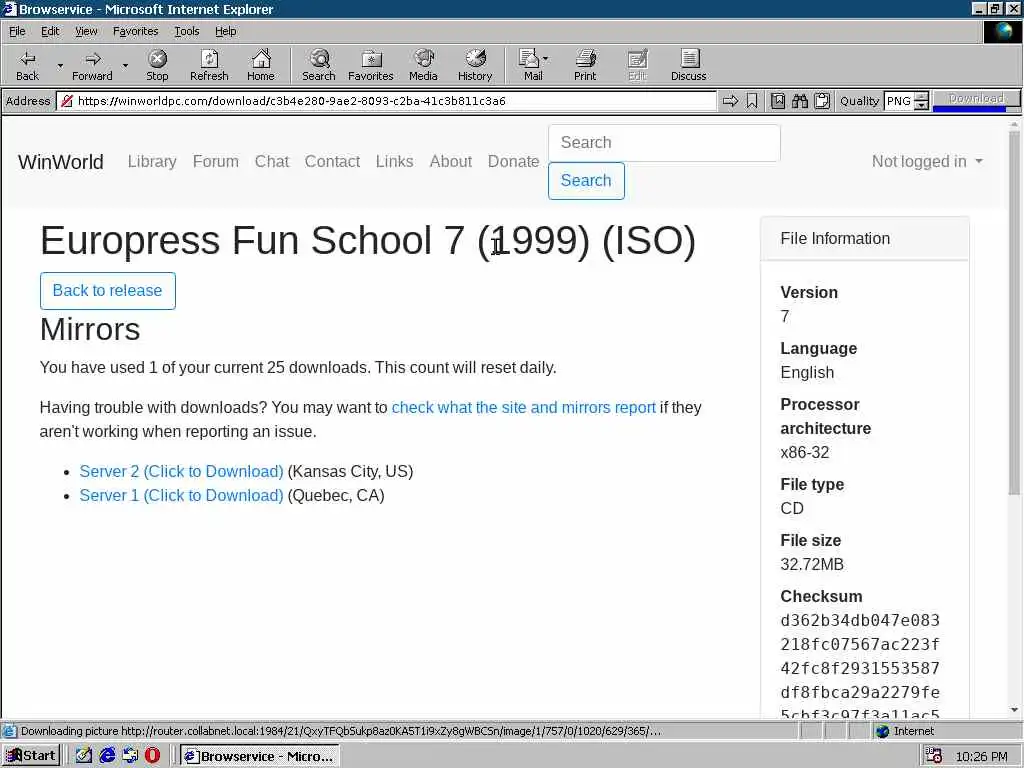Open the File menu
Screen dimensions: 1024x768
pyautogui.click(x=17, y=31)
